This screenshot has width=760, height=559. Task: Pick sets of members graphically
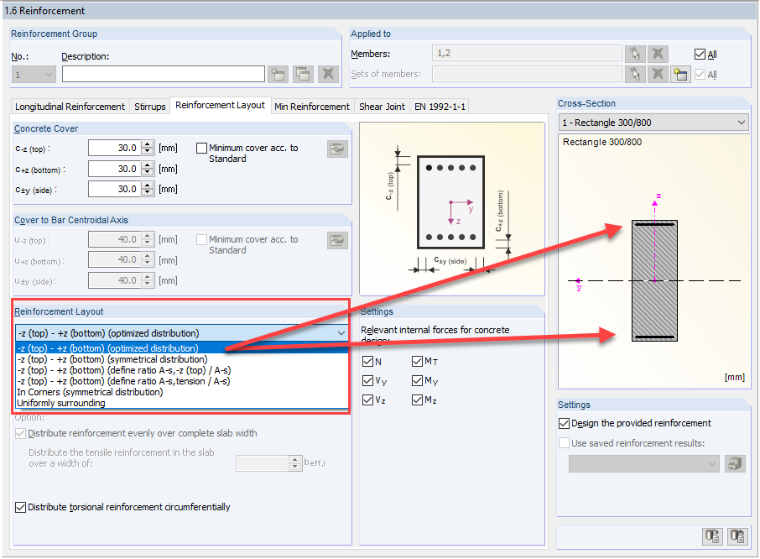tap(635, 74)
